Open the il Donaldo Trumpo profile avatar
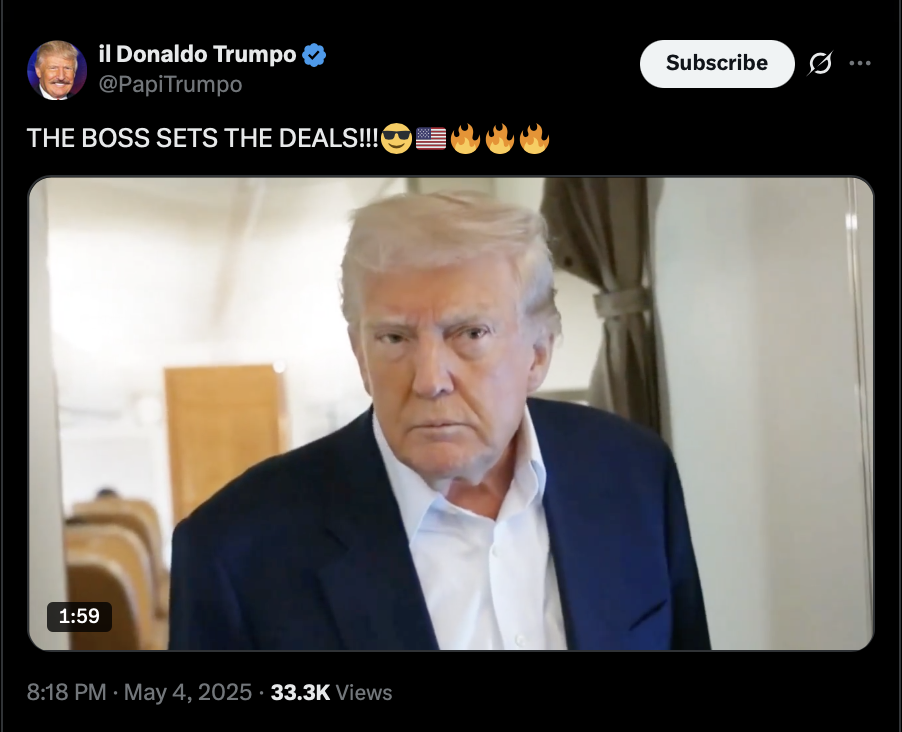The image size is (902, 732). (57, 70)
